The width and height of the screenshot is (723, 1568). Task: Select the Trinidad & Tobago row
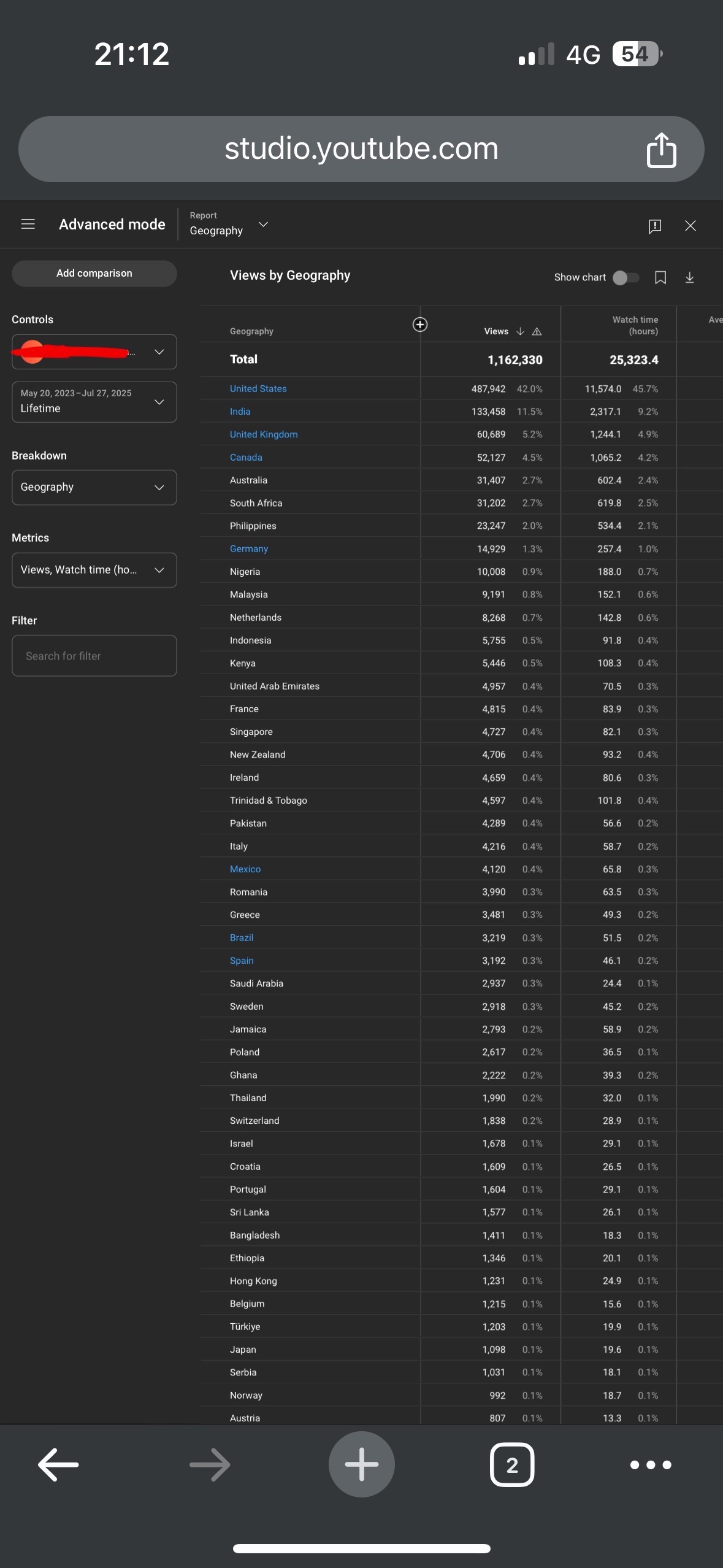coord(461,801)
